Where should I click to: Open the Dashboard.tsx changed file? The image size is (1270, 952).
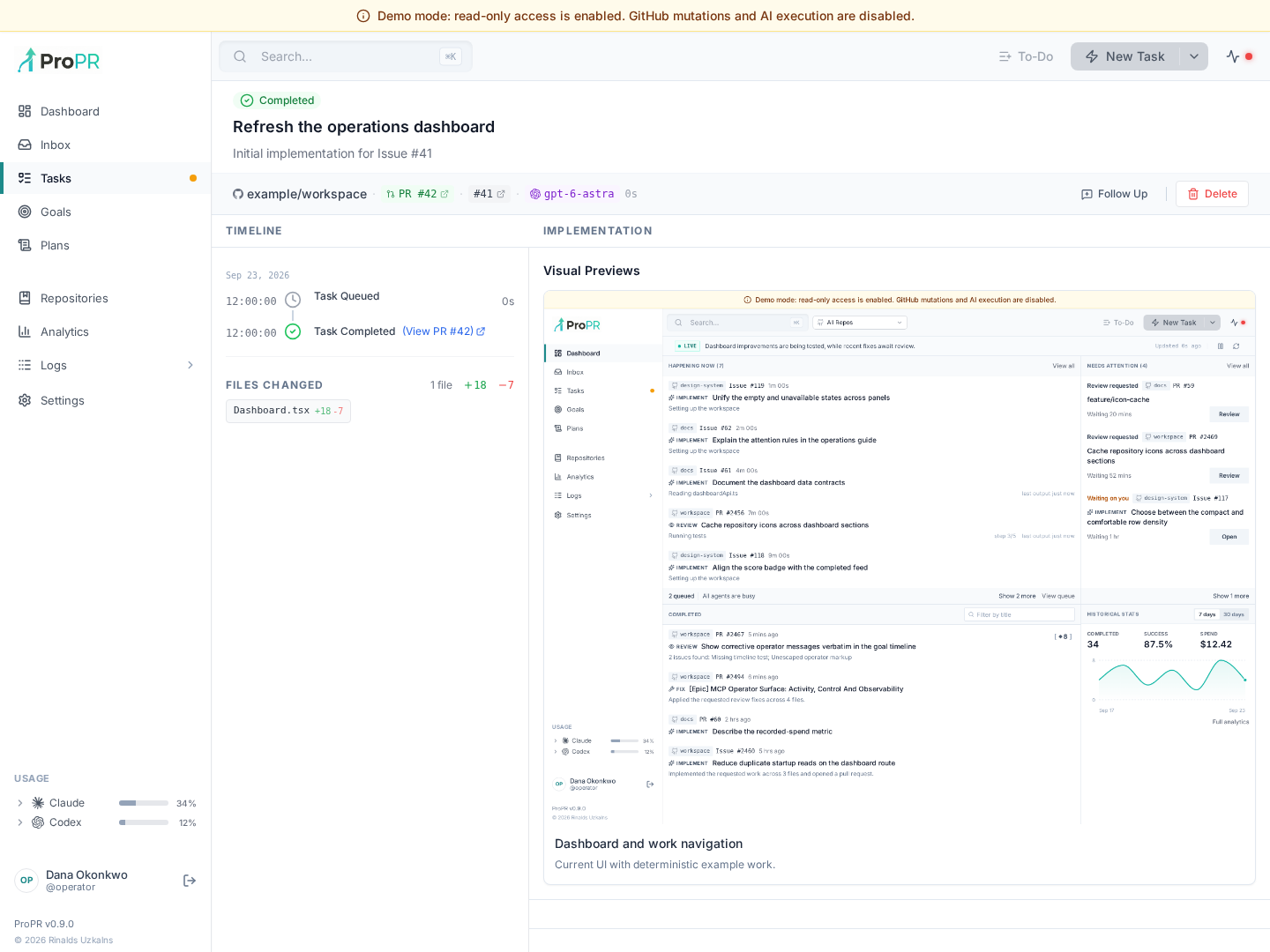(x=288, y=411)
